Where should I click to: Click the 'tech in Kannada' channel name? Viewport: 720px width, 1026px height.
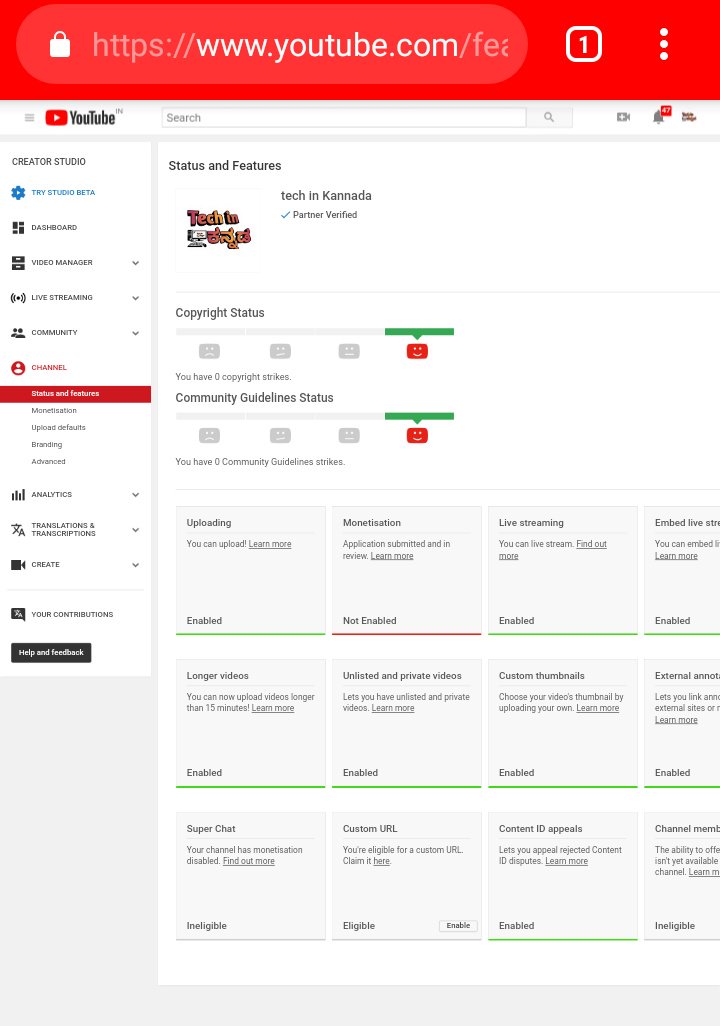[x=326, y=196]
